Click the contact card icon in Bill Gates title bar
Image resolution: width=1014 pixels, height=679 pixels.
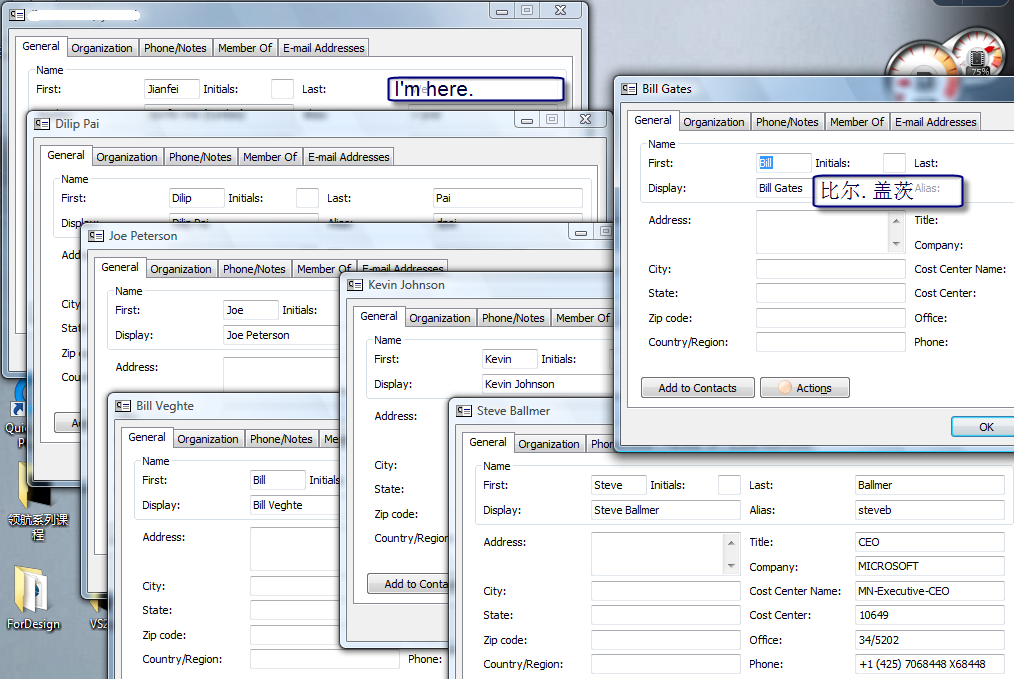pos(629,89)
